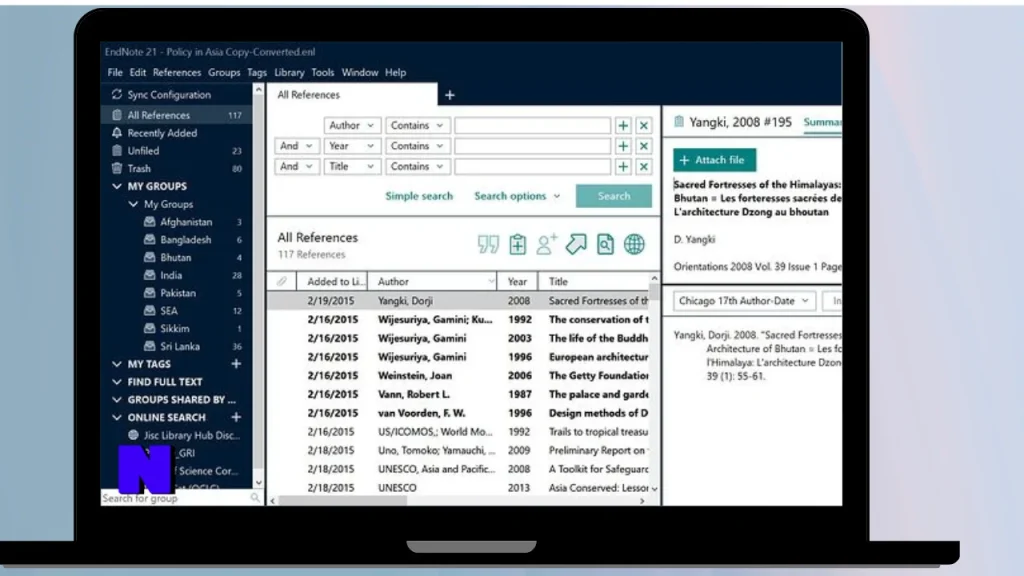1024x576 pixels.
Task: Select the Yangki, Dorji 2008 reference
Action: point(458,301)
